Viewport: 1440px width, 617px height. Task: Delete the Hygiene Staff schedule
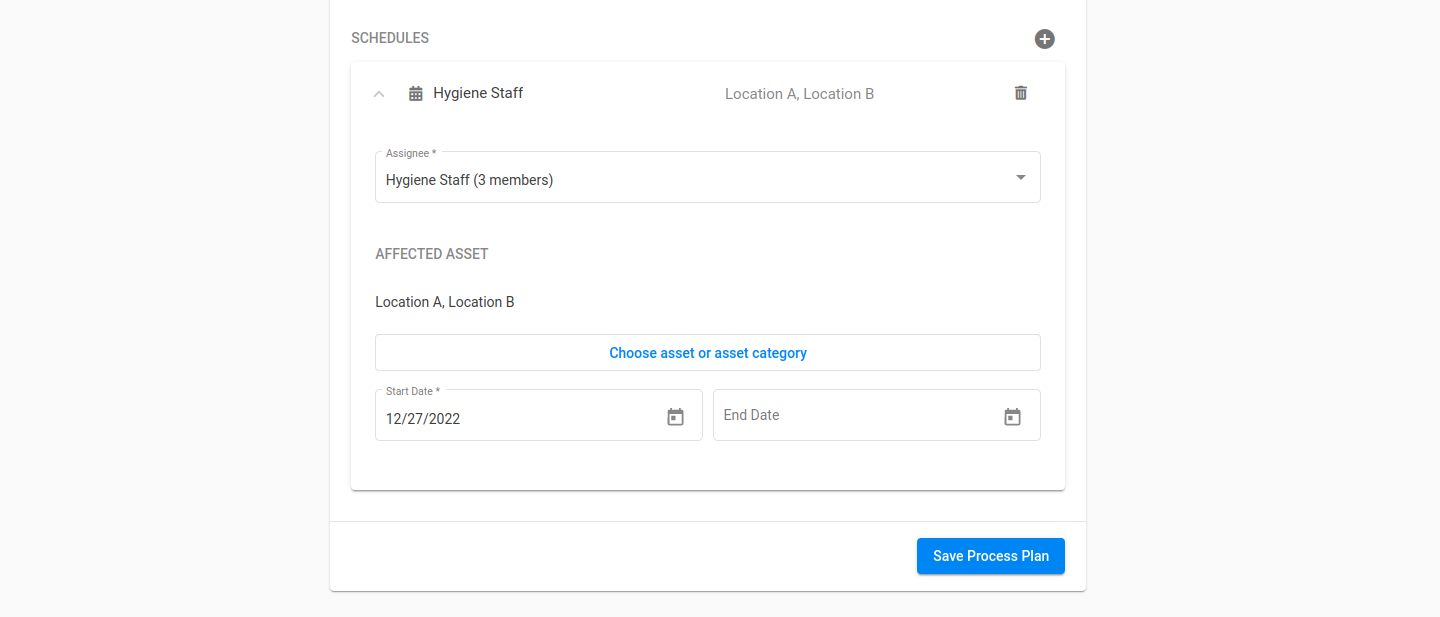[x=1020, y=93]
